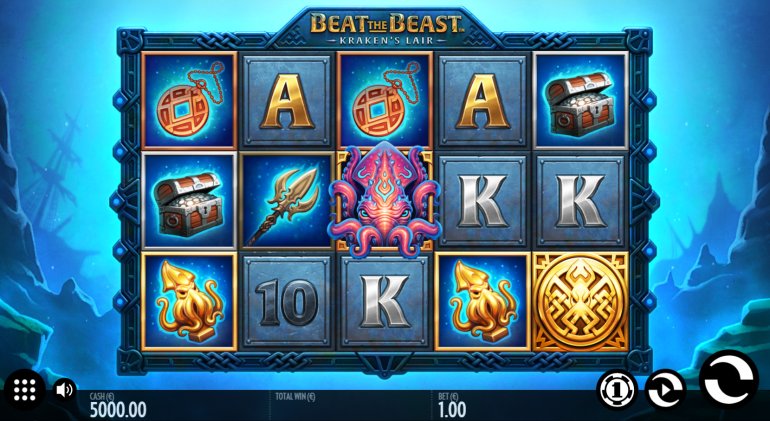770x421 pixels.
Task: Click the pink Kraken wild symbol
Action: click(x=385, y=199)
